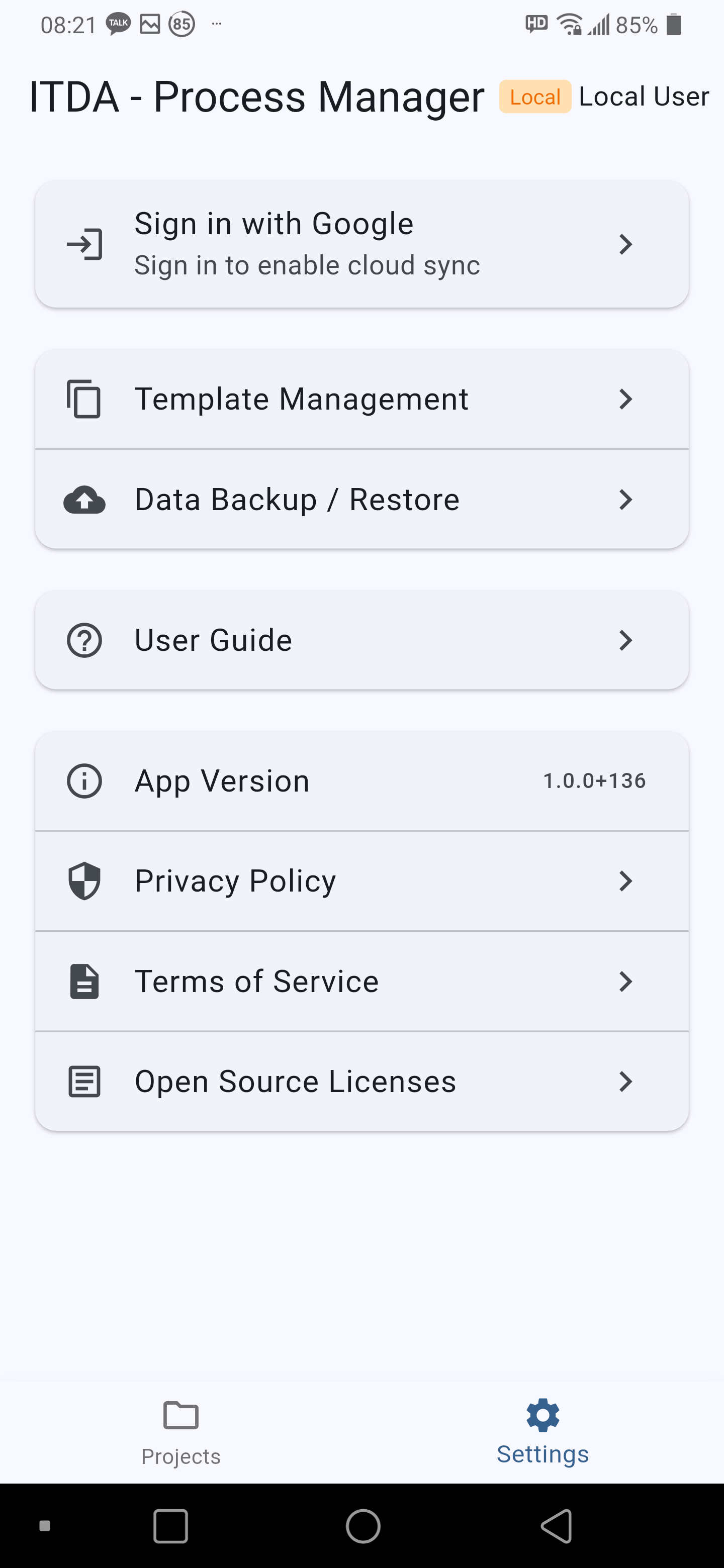Viewport: 724px width, 1568px height.
Task: Open User Guide via its chevron
Action: coord(625,640)
